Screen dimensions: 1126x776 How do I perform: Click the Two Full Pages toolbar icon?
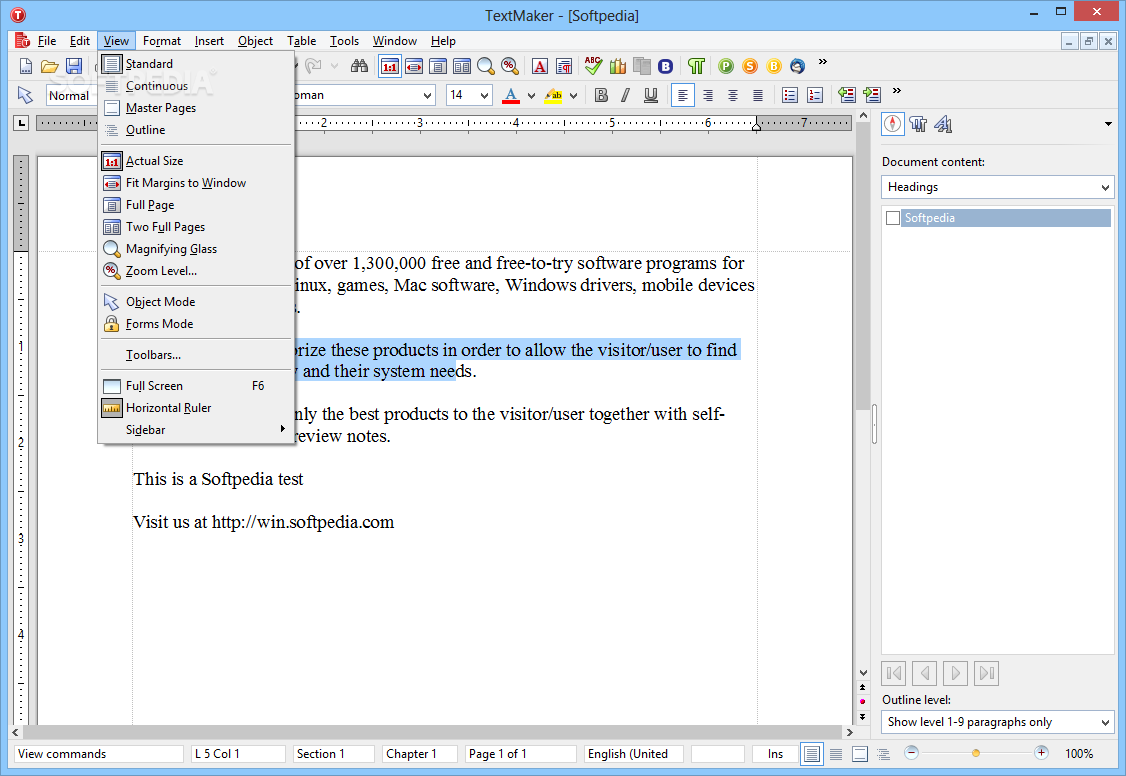coord(462,67)
